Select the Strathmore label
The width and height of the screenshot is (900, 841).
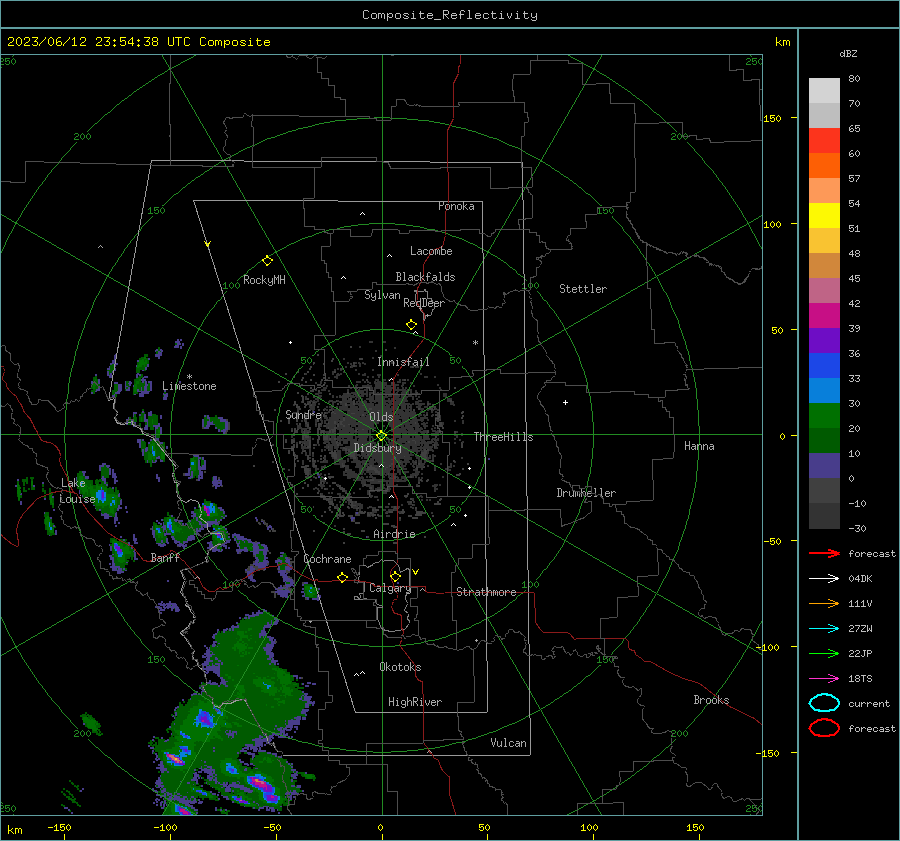click(x=486, y=592)
